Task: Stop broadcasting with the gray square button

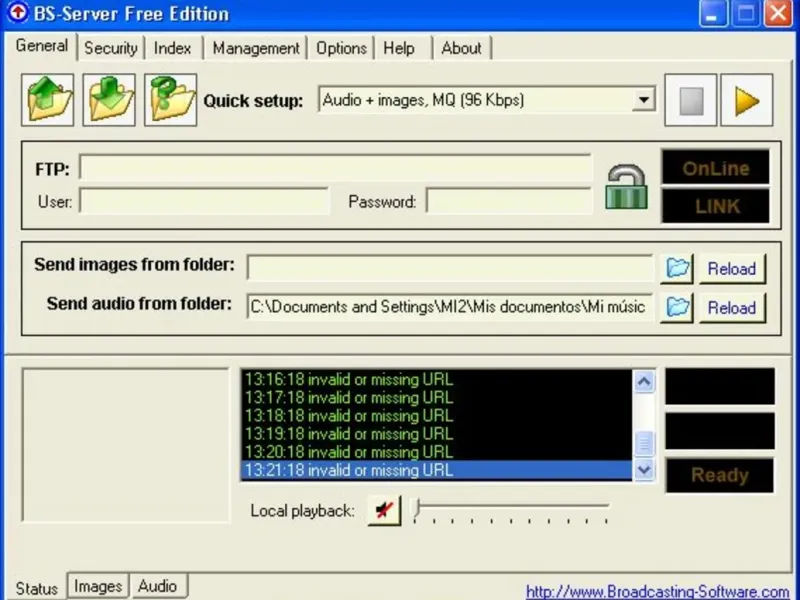Action: pyautogui.click(x=691, y=100)
